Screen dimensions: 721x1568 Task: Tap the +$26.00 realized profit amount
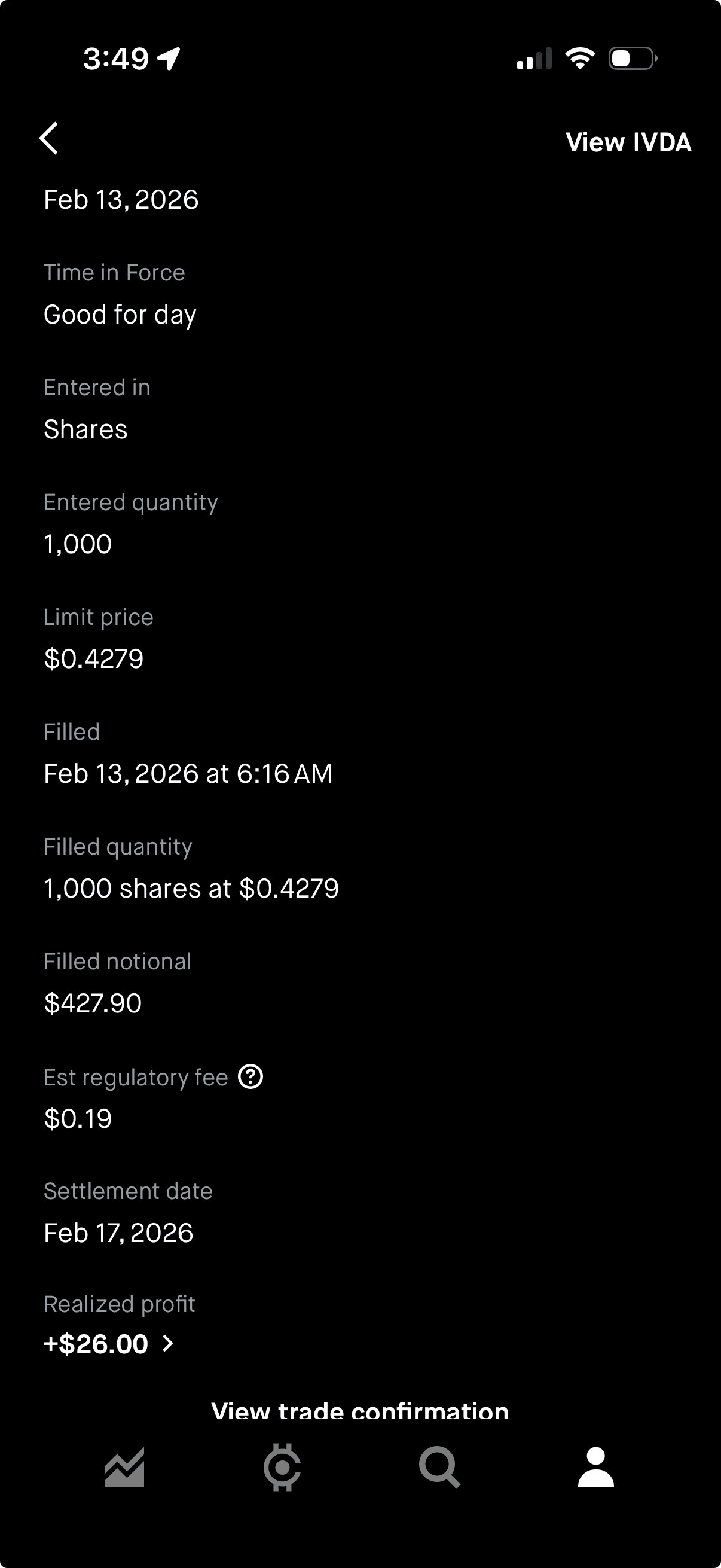[x=96, y=1343]
